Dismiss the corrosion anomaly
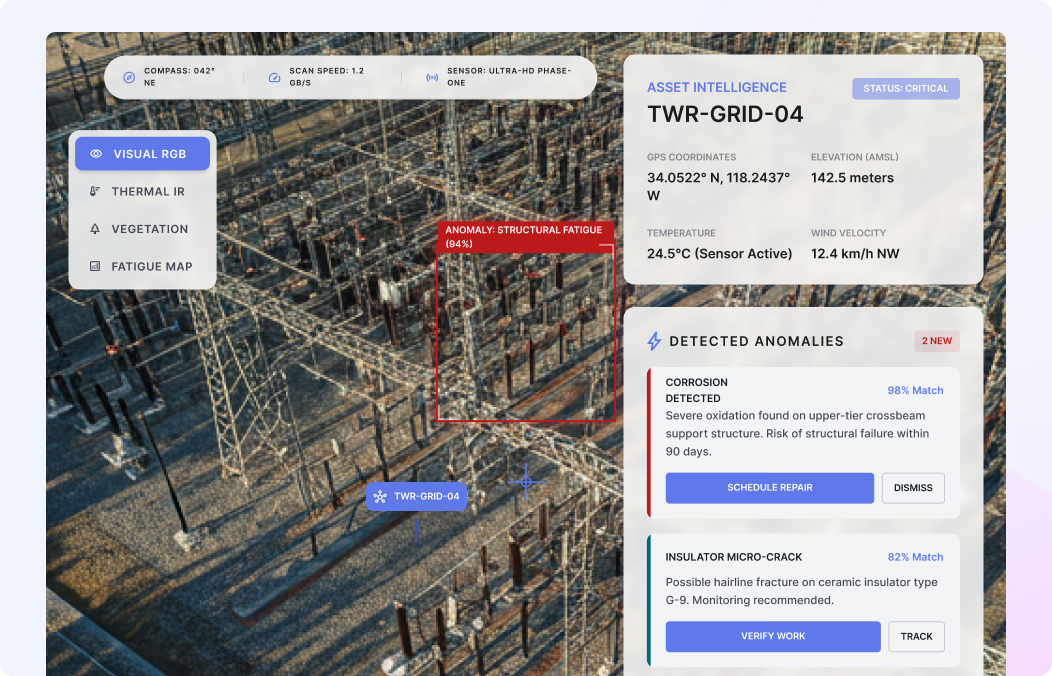 (x=912, y=488)
